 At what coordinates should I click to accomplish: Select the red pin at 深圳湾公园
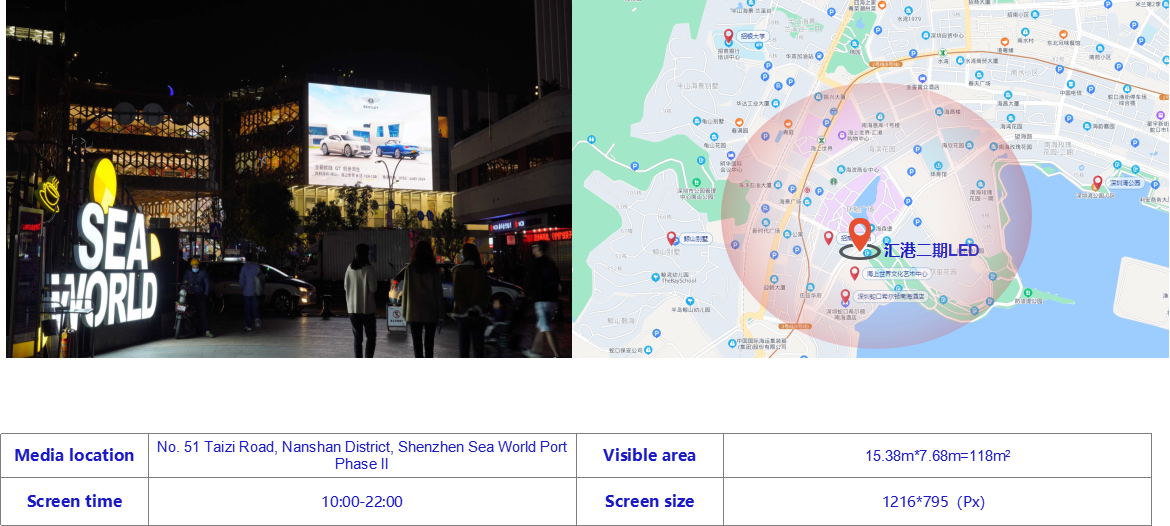coord(1097,182)
